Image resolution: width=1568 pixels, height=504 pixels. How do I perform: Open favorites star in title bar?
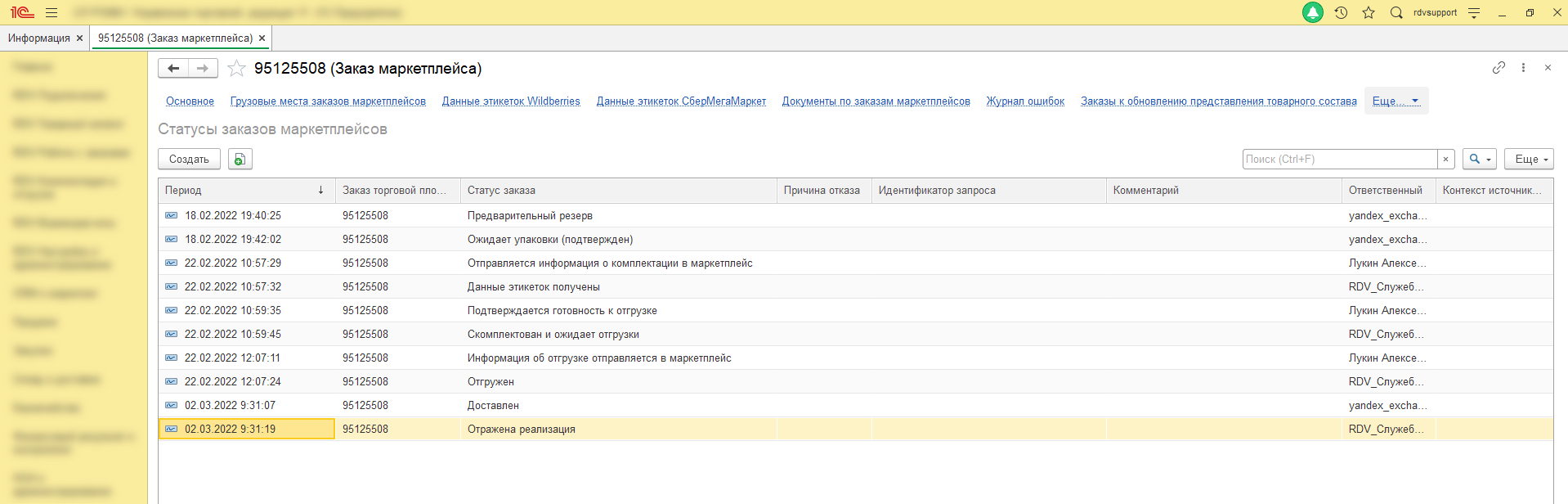pos(1369,13)
